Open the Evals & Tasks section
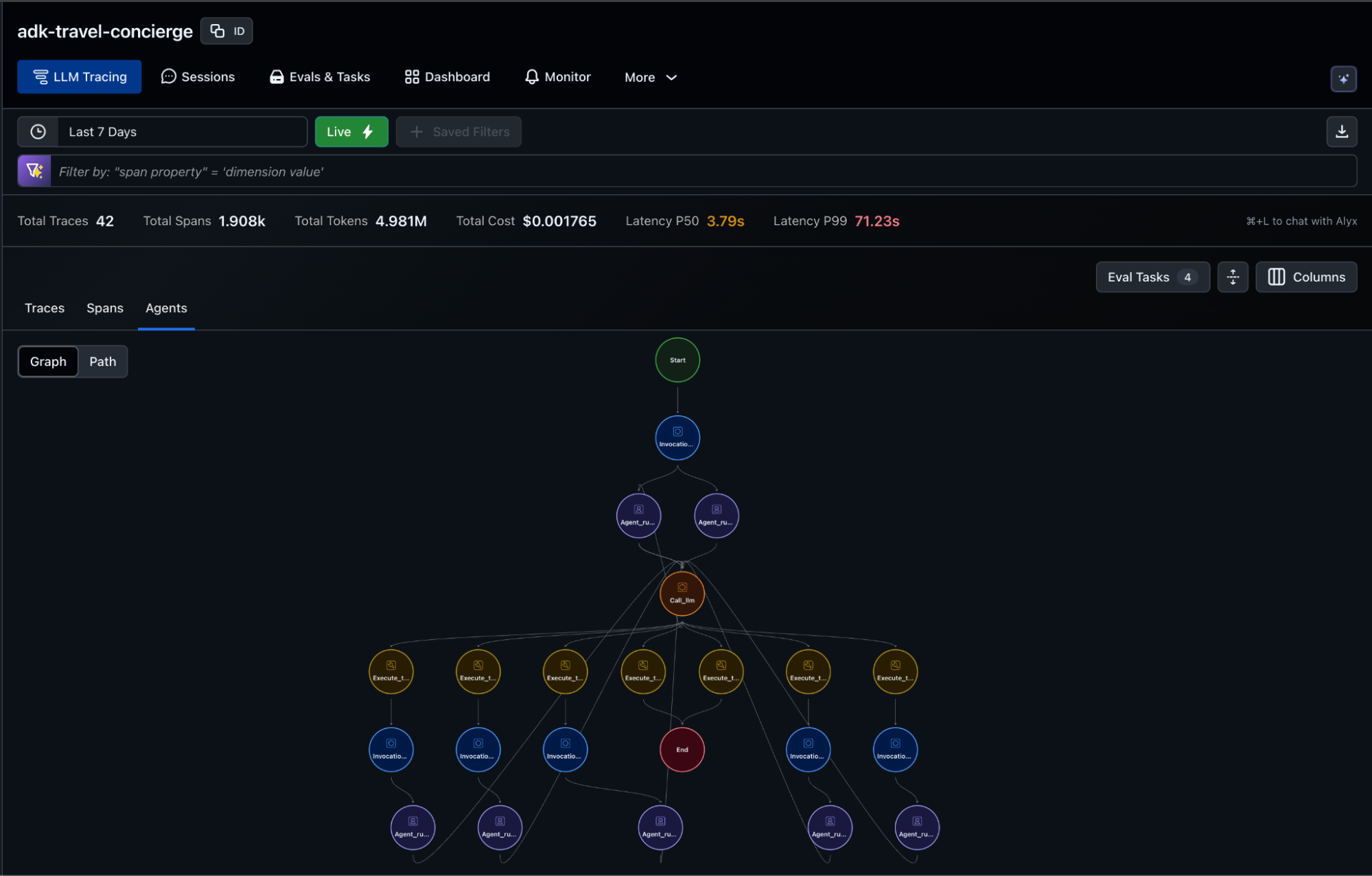Viewport: 1372px width, 876px height. (319, 76)
